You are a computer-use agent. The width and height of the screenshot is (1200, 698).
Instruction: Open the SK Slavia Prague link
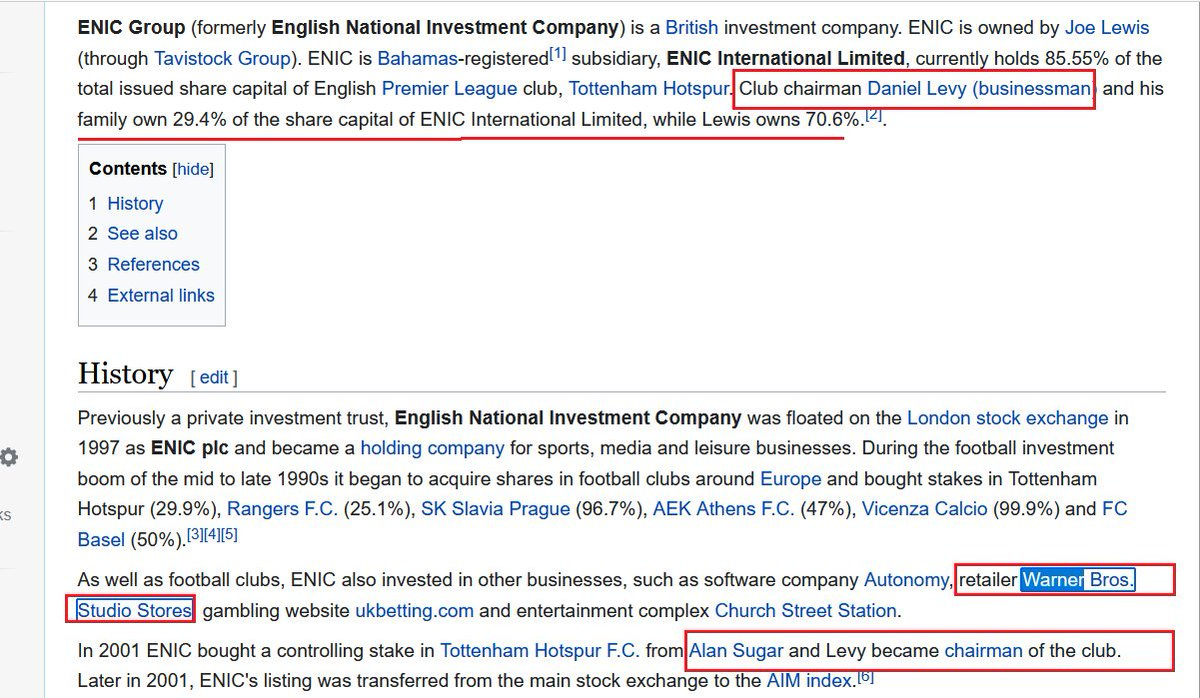point(495,509)
